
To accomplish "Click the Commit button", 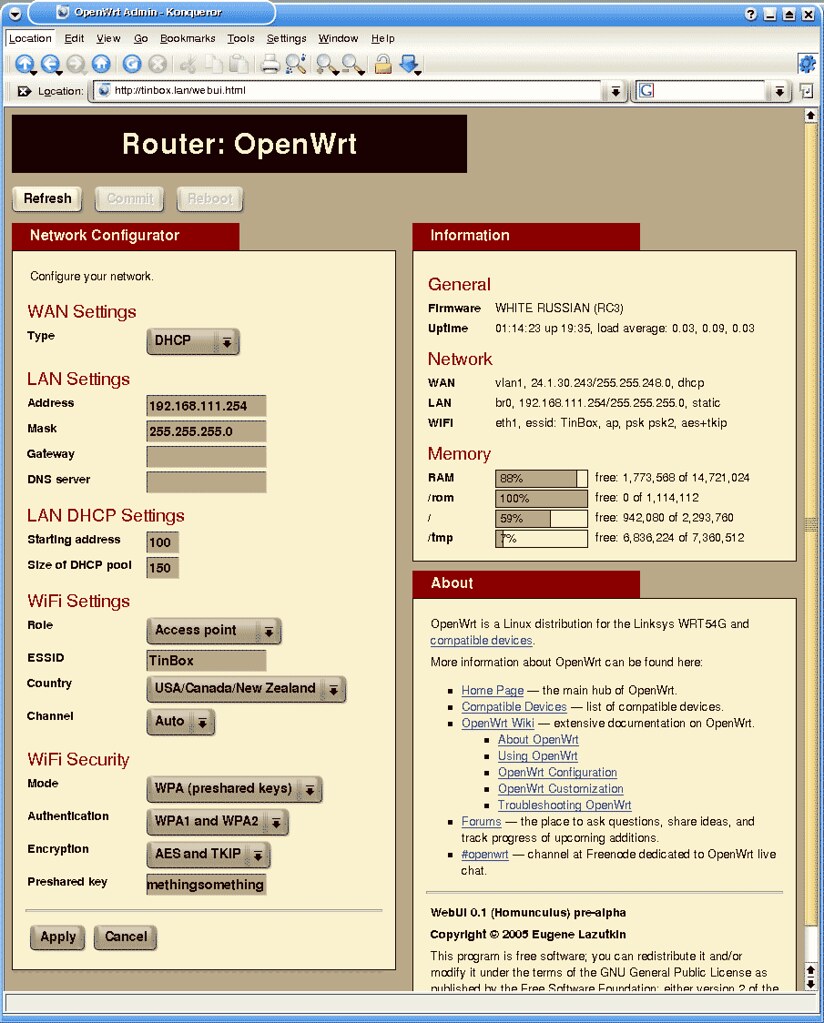I will coord(129,198).
